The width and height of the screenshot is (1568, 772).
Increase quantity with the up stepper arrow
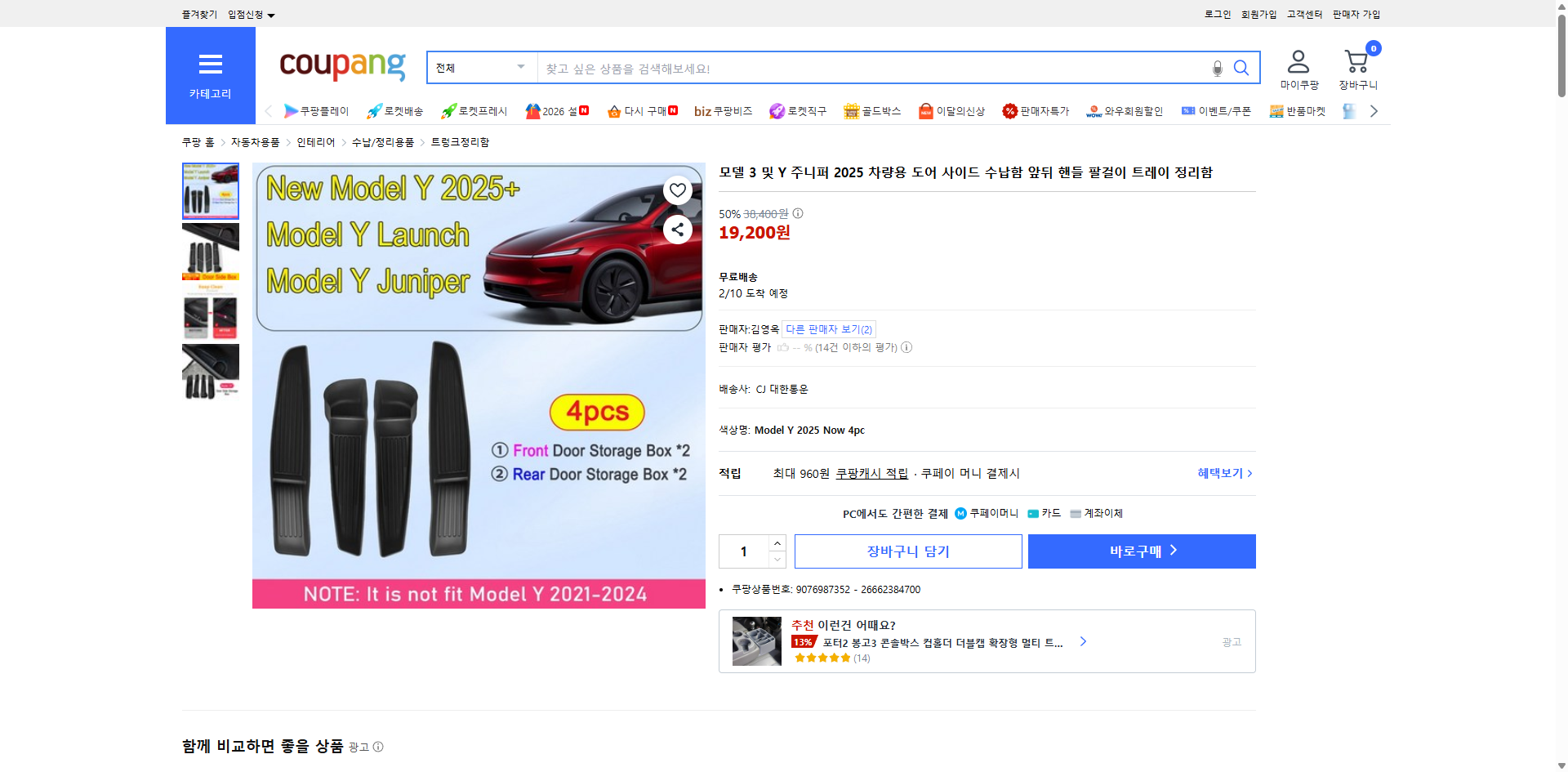(776, 542)
